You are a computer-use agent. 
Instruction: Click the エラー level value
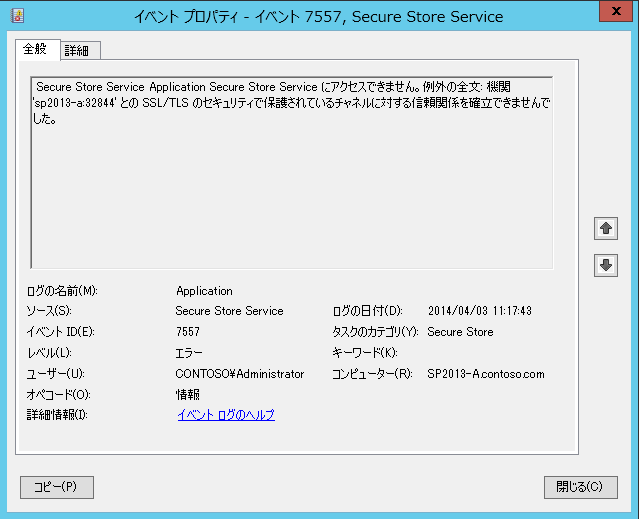(x=189, y=353)
